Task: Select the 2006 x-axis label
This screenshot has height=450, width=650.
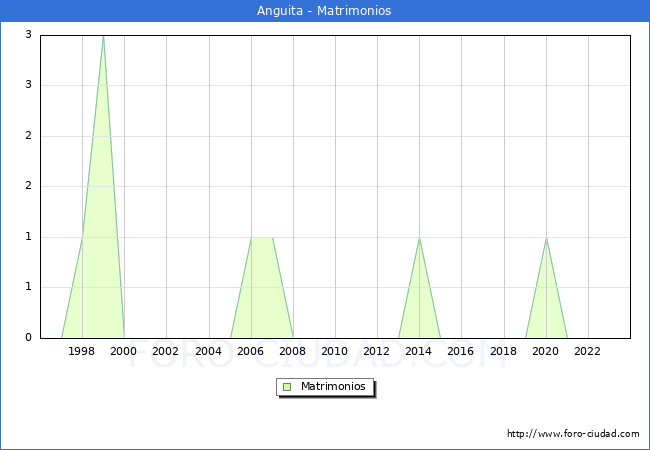Action: click(250, 351)
